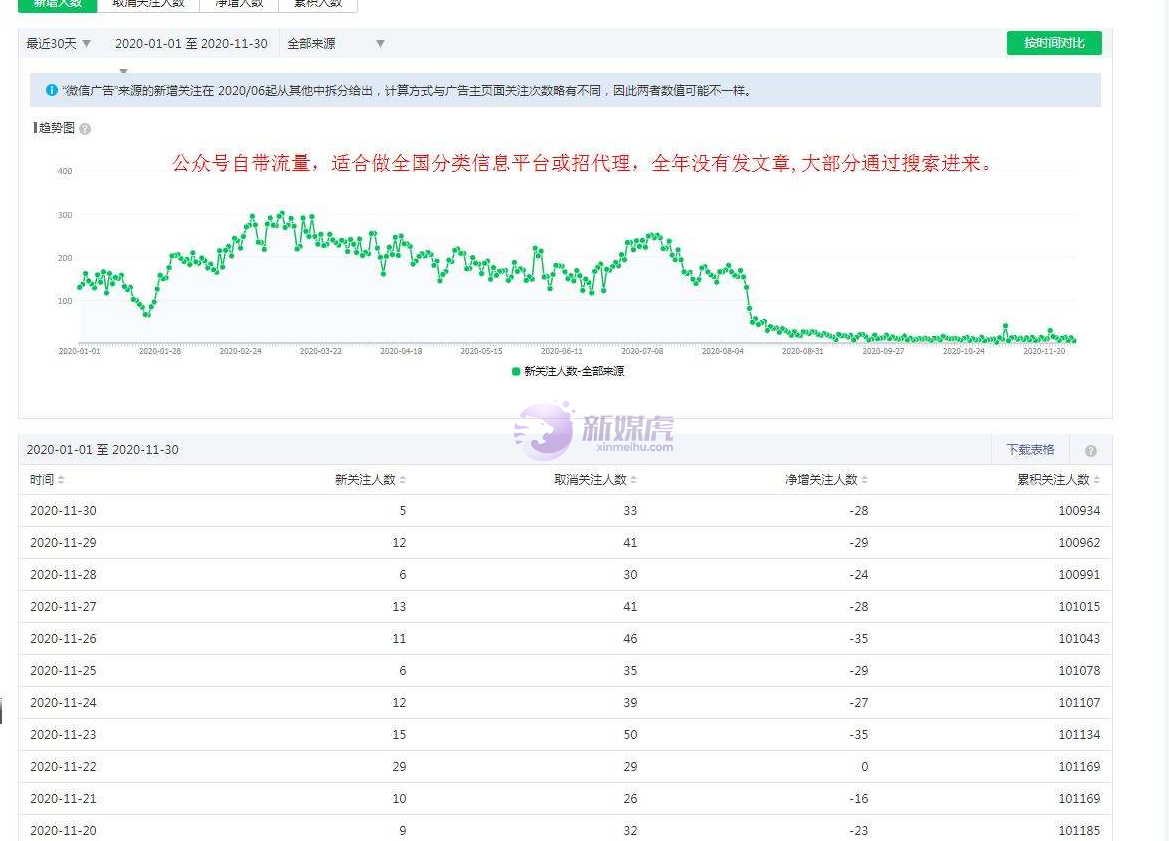The image size is (1169, 841).
Task: Click unfollow count 46
Action: (630, 639)
